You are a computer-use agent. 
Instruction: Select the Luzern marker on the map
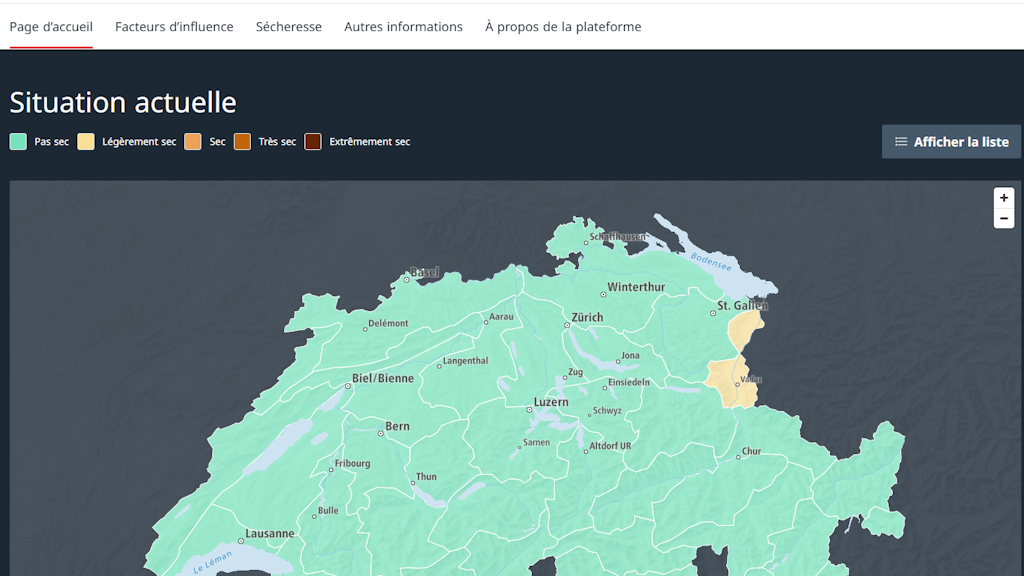(530, 409)
